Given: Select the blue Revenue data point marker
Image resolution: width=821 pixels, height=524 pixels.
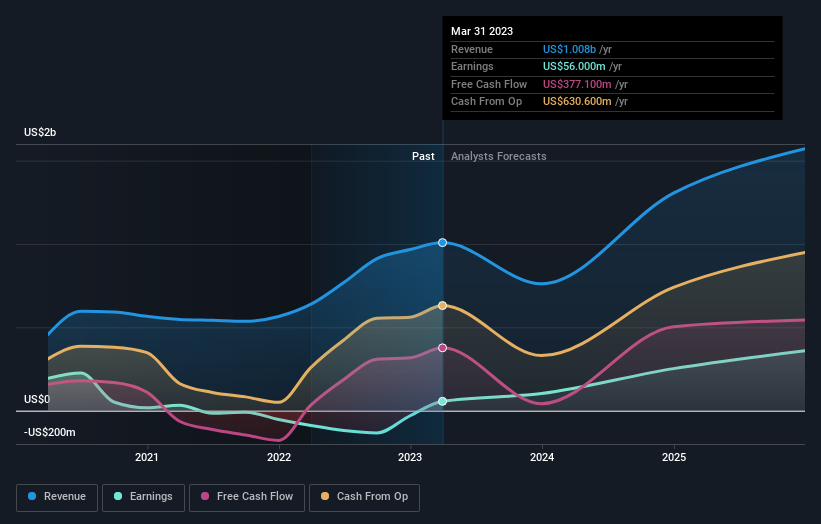Looking at the screenshot, I should coord(442,242).
